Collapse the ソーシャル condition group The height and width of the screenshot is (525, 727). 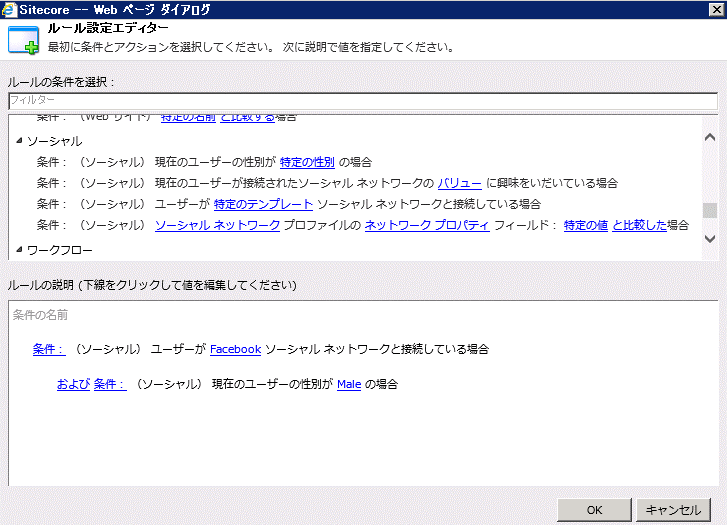click(19, 142)
